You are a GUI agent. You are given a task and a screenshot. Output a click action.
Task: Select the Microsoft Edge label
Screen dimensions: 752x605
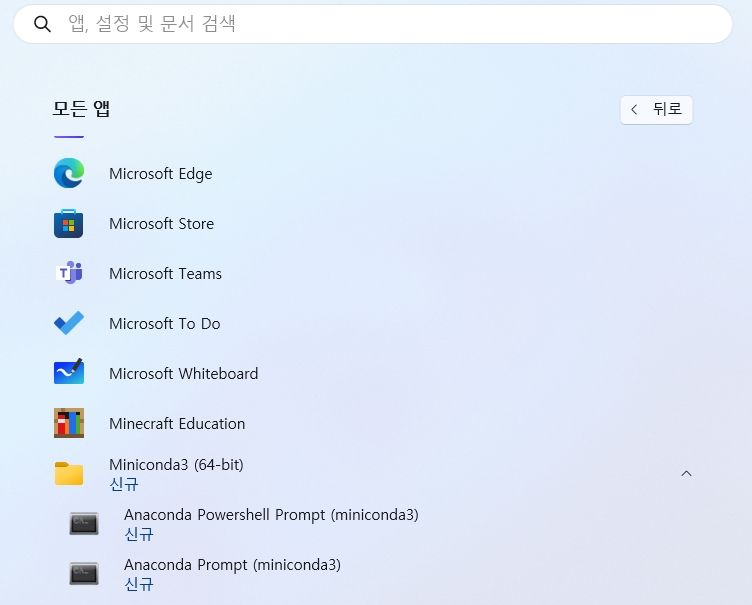(161, 174)
